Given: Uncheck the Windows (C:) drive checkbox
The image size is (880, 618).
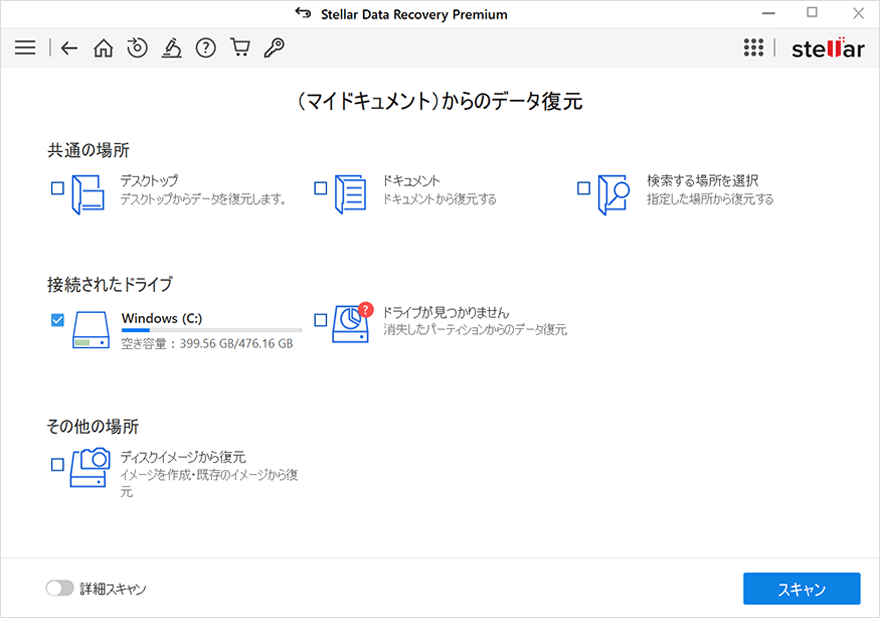Looking at the screenshot, I should point(55,315).
